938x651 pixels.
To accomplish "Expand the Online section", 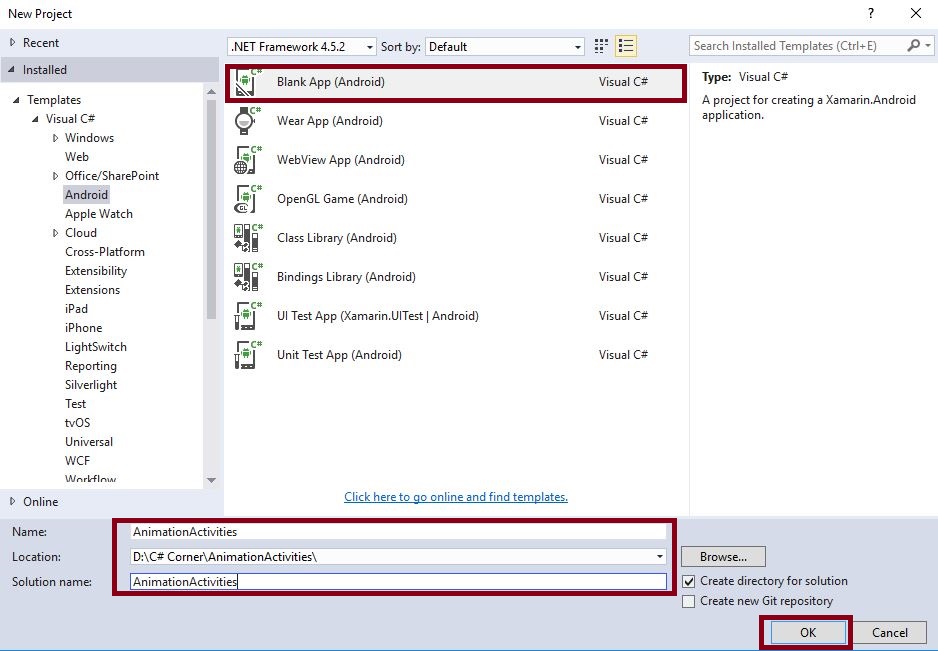I will tap(12, 501).
